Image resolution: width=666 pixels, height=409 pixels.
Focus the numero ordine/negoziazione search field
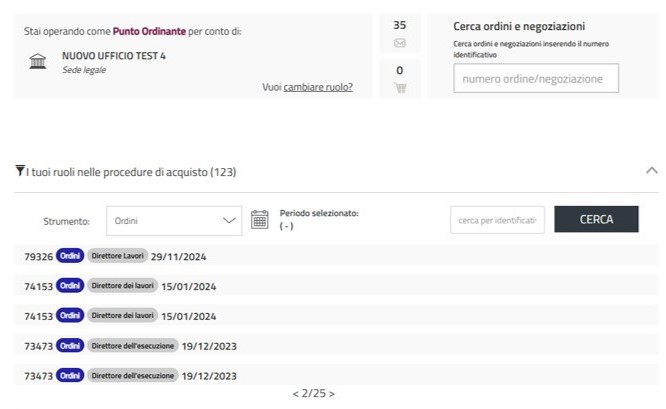(535, 78)
